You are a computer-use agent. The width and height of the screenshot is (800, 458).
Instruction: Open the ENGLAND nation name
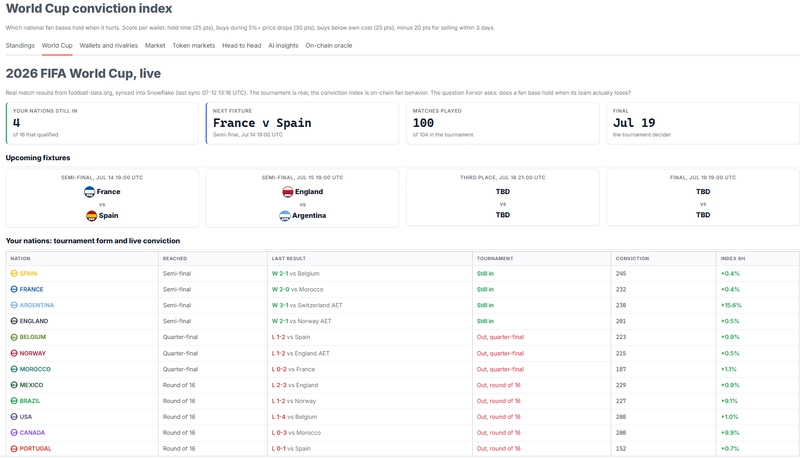(x=34, y=321)
